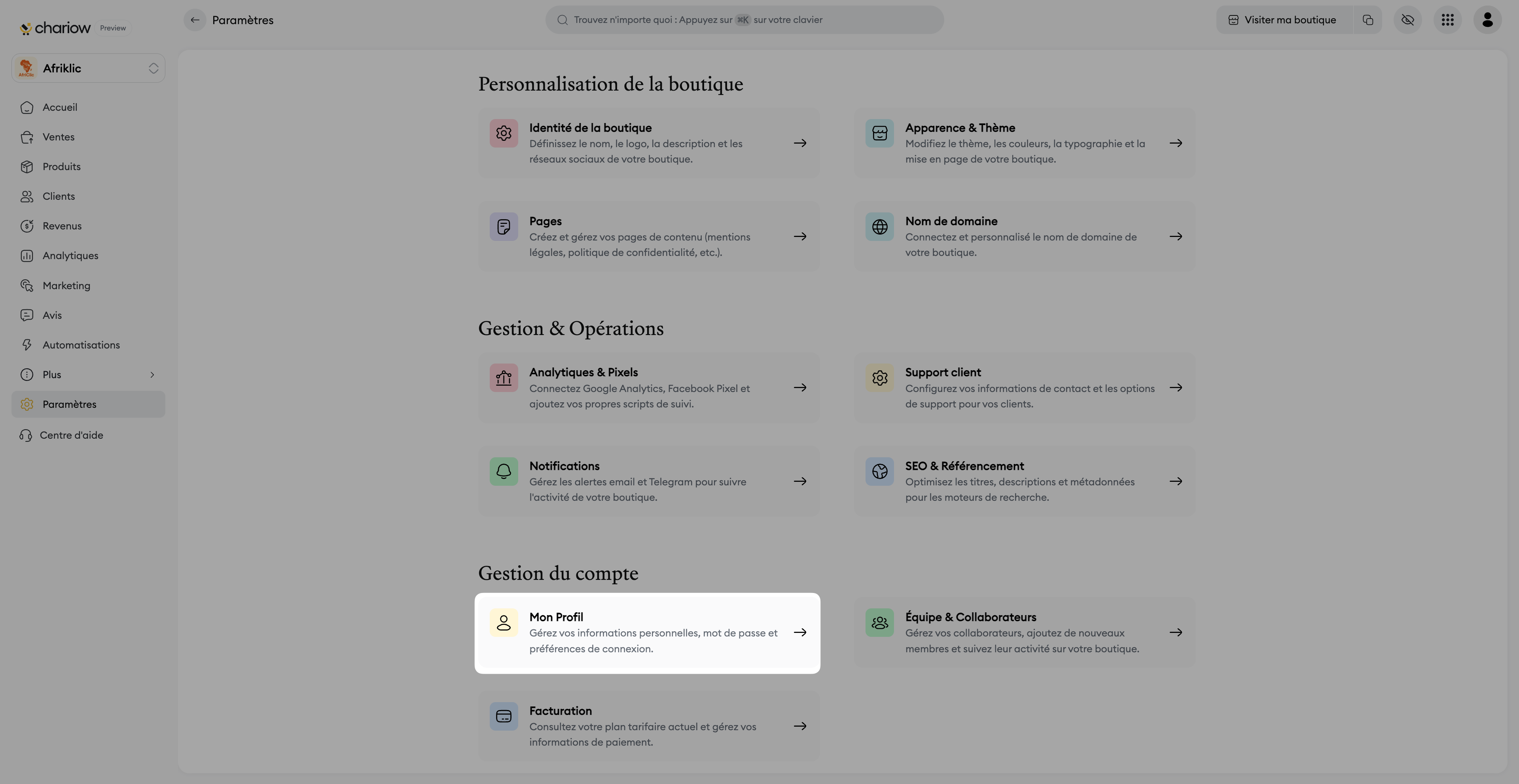Open Marketing in the sidebar
The width and height of the screenshot is (1519, 784).
tap(66, 286)
